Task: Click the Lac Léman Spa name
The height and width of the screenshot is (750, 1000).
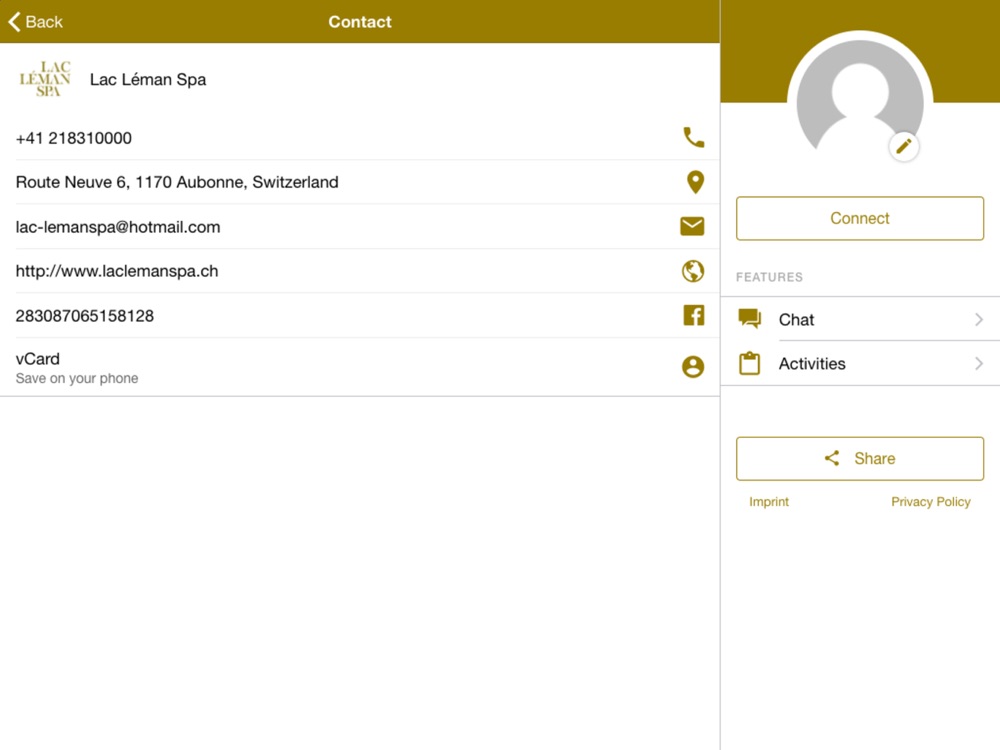Action: [x=148, y=80]
